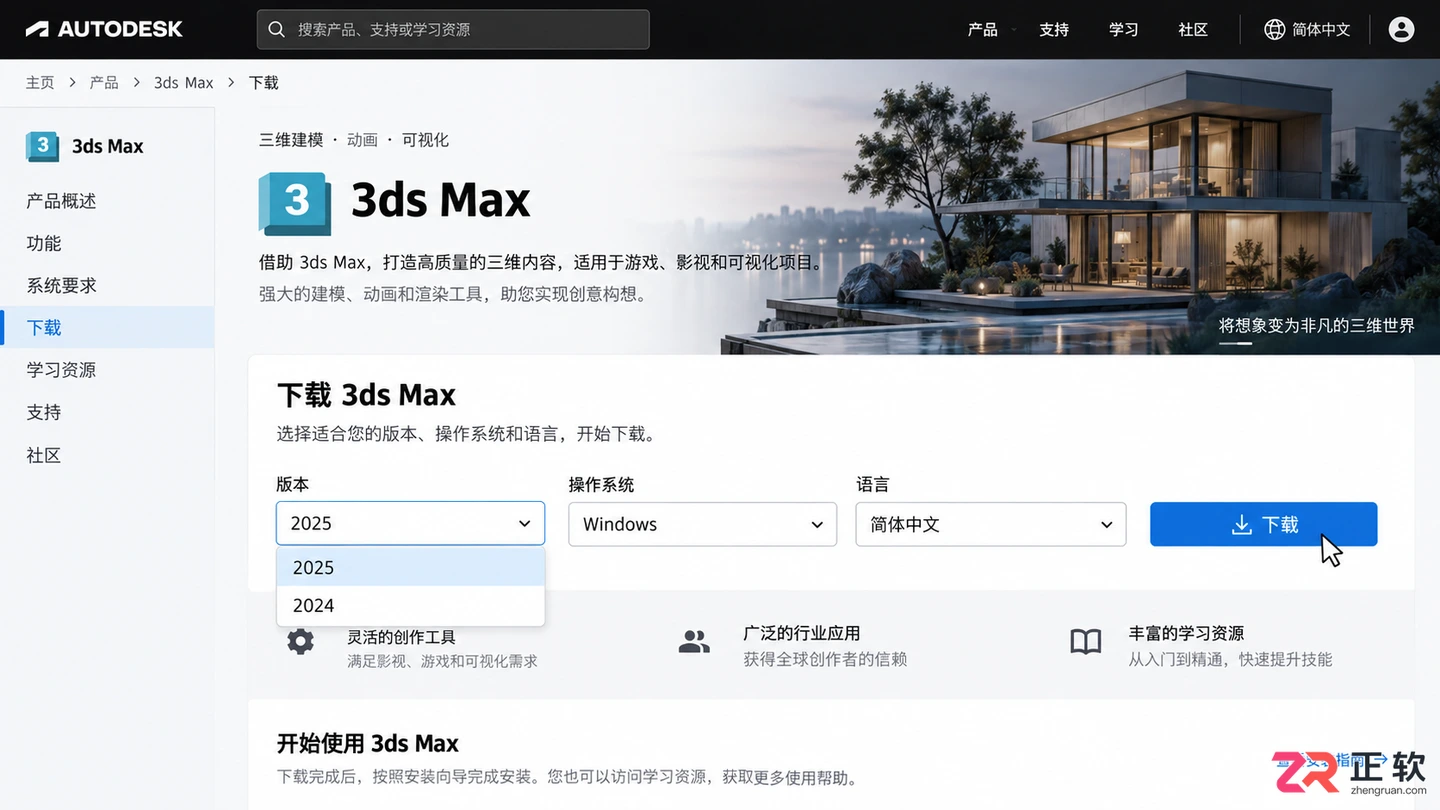Screen dimensions: 1440x810
Task: Choose 2024 from the version list
Action: click(x=410, y=605)
